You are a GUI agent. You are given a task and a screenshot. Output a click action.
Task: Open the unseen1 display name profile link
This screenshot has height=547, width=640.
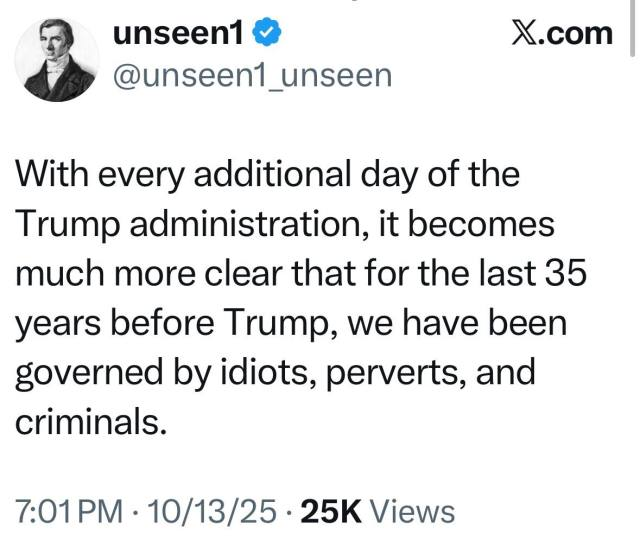(180, 34)
